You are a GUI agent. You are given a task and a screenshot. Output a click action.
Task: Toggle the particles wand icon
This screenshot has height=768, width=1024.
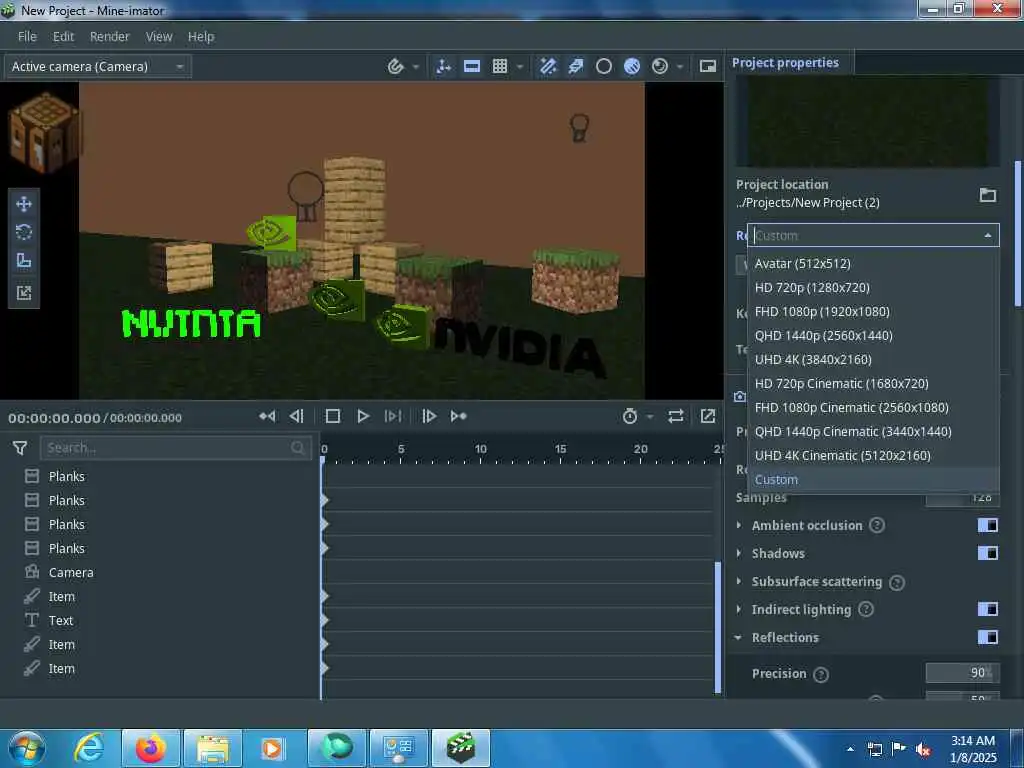[548, 66]
